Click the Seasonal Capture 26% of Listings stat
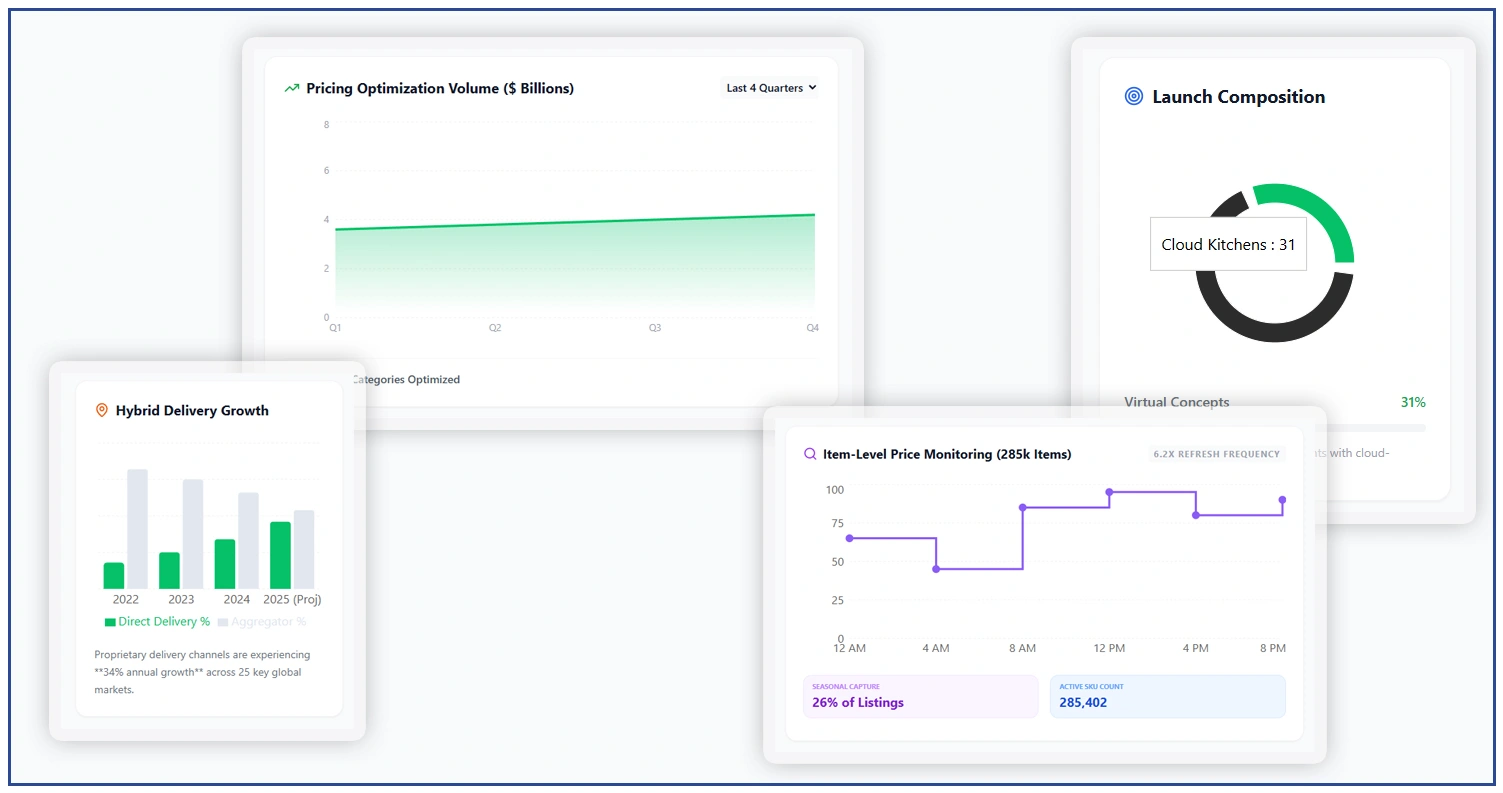Viewport: 1503px width, 793px height. 920,695
